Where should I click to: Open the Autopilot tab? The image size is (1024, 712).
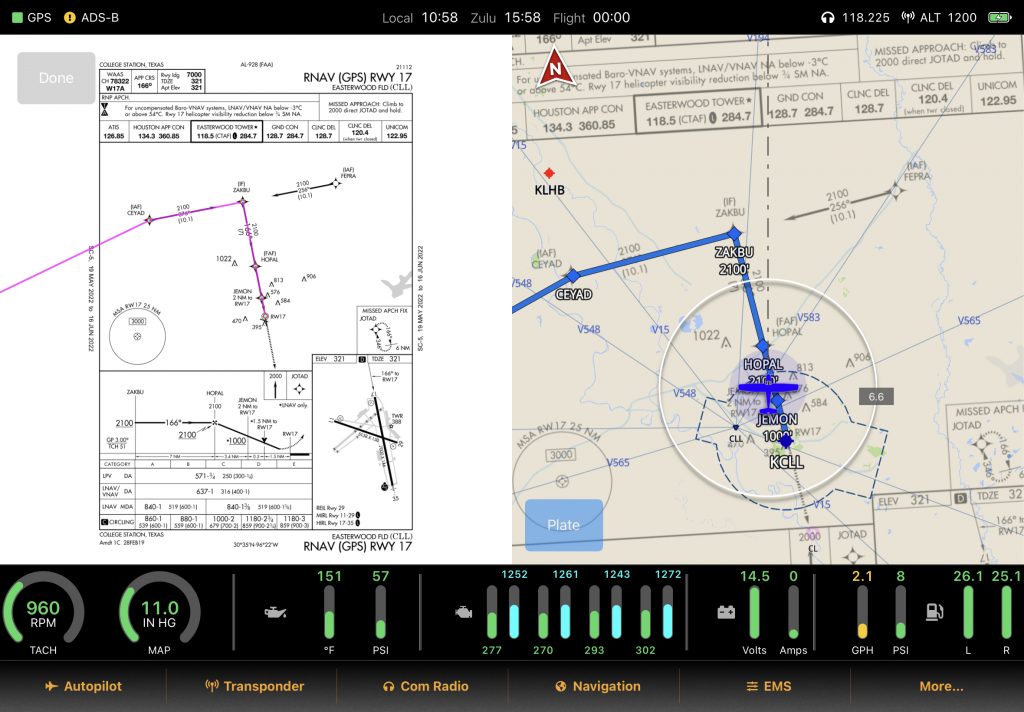84,686
